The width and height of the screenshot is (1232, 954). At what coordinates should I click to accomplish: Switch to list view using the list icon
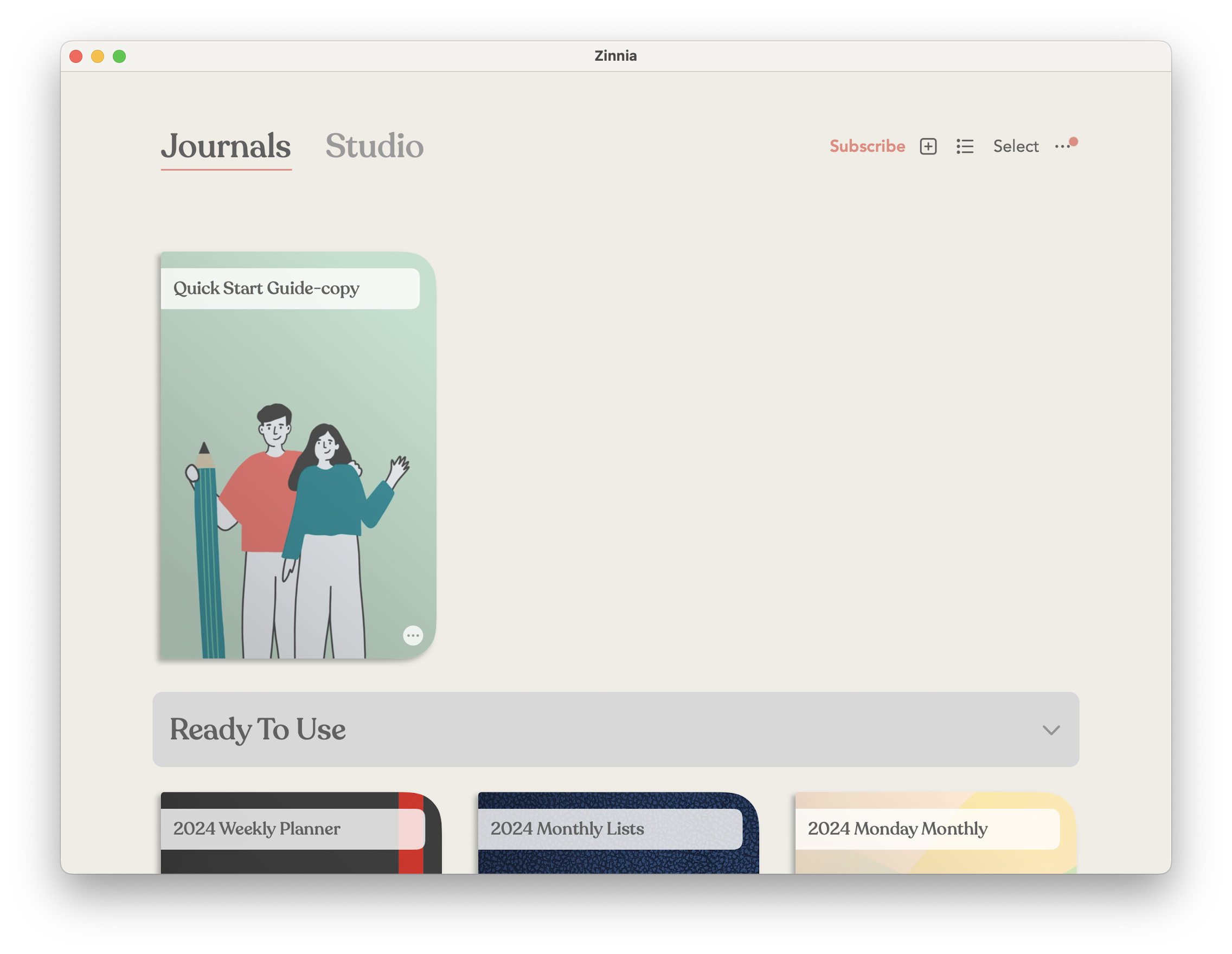(x=965, y=146)
